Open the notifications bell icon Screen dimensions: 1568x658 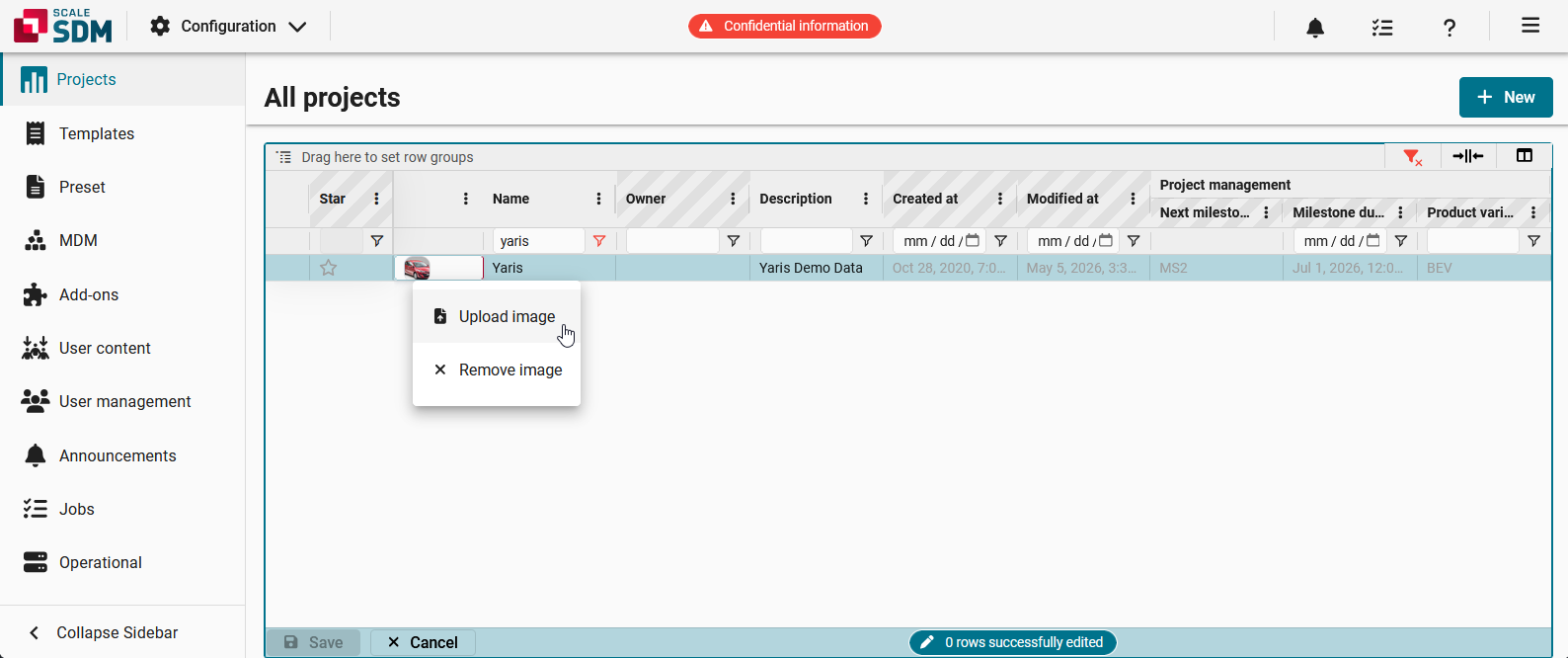[x=1315, y=27]
